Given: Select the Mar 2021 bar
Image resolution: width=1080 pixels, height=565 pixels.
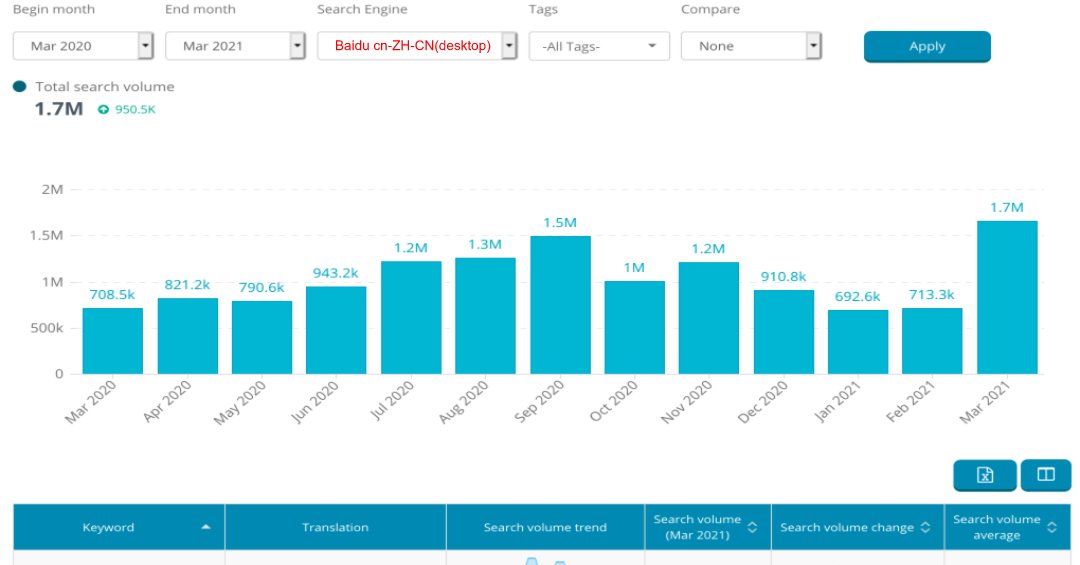Looking at the screenshot, I should 1007,297.
